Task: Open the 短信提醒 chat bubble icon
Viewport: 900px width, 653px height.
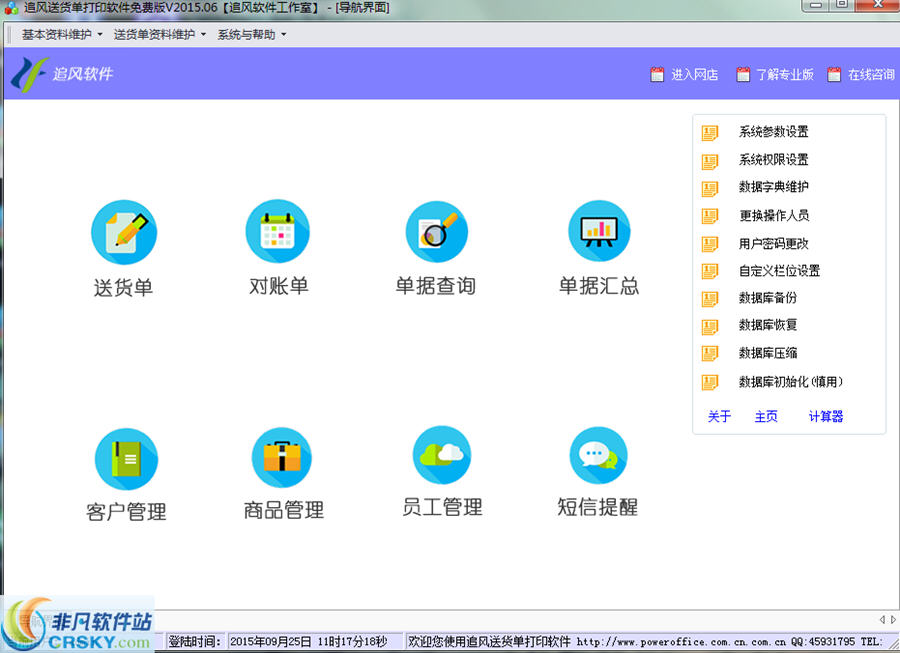Action: click(x=599, y=456)
